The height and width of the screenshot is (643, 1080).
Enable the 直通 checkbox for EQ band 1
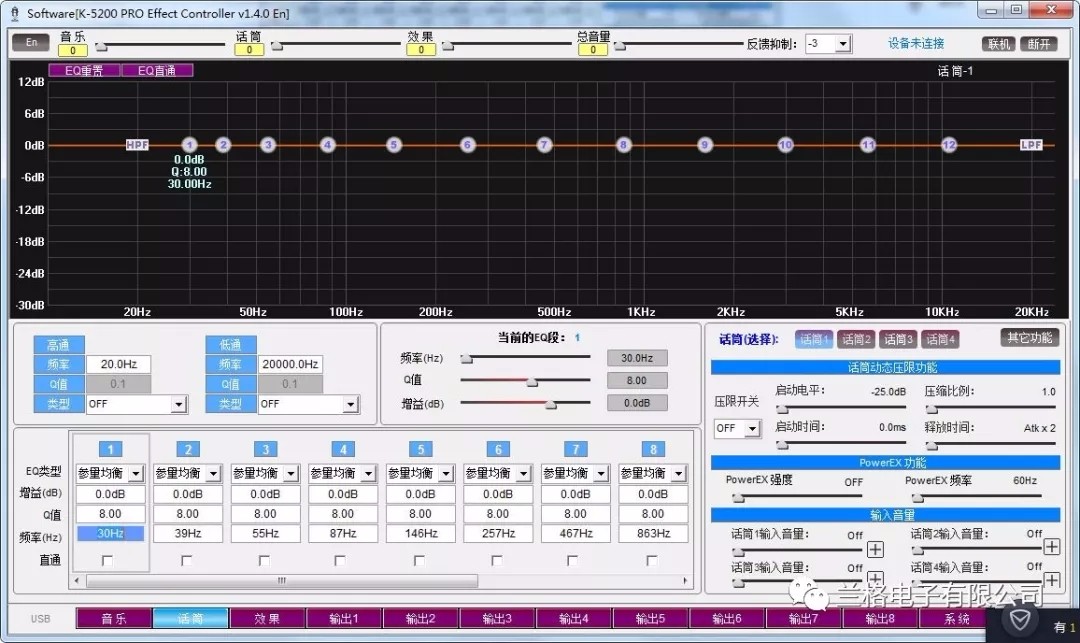click(x=109, y=560)
